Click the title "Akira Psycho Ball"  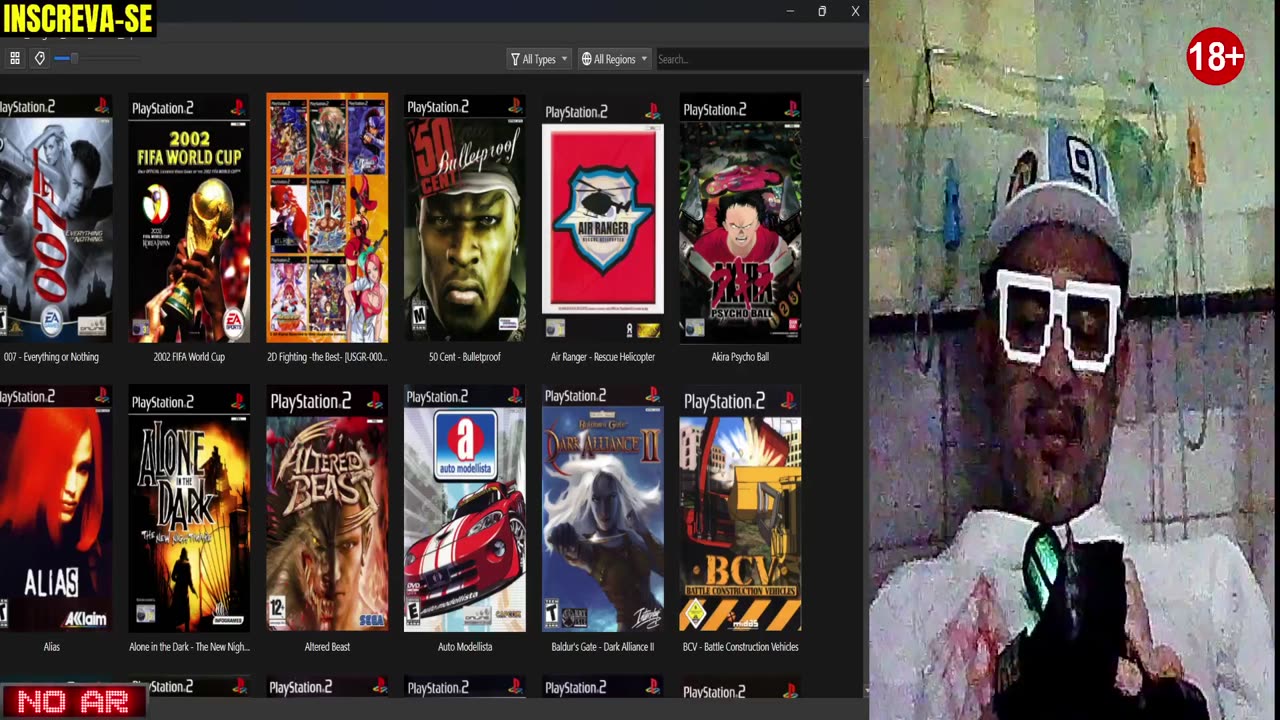click(740, 357)
